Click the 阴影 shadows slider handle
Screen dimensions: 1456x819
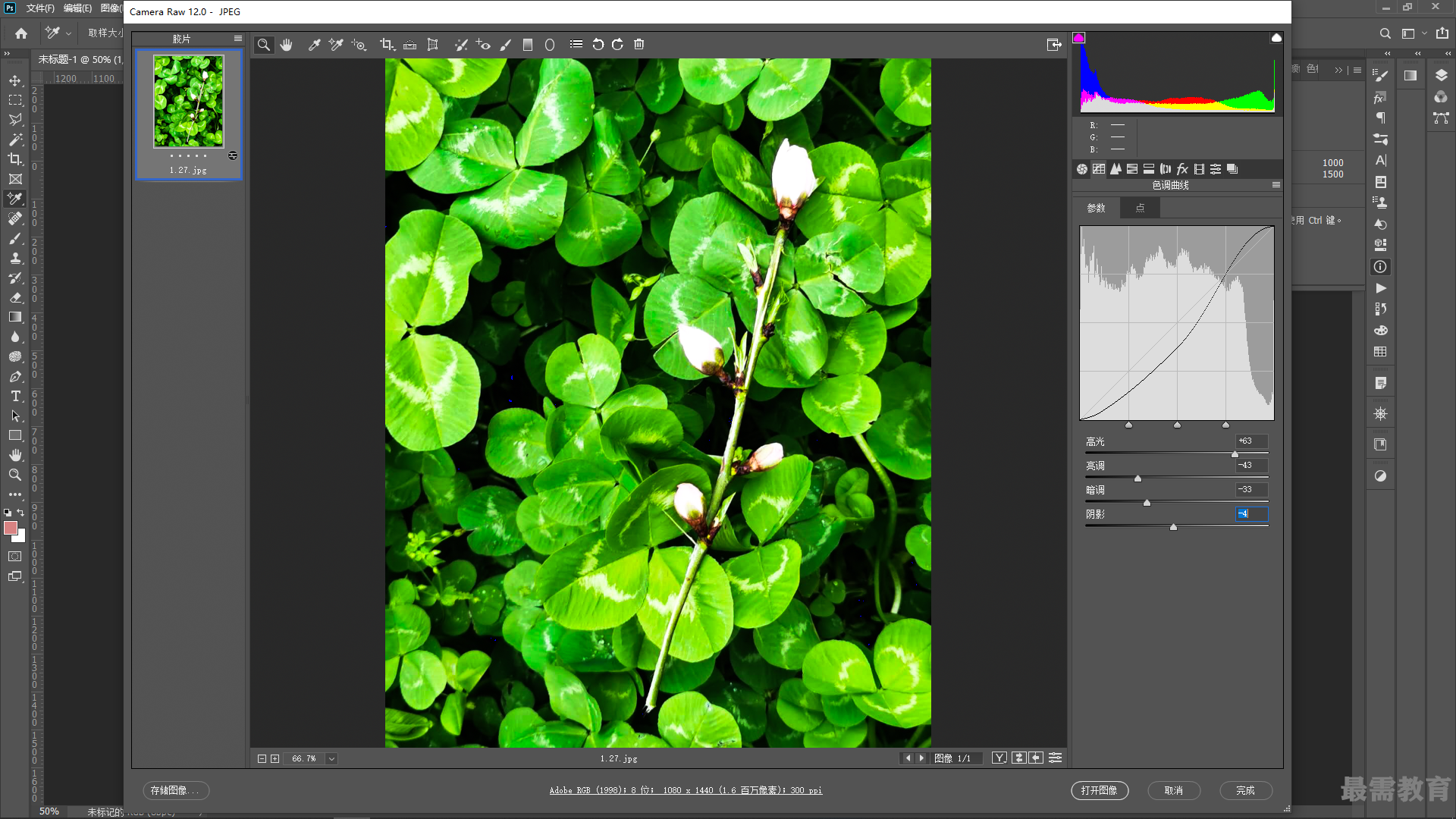[x=1173, y=527]
